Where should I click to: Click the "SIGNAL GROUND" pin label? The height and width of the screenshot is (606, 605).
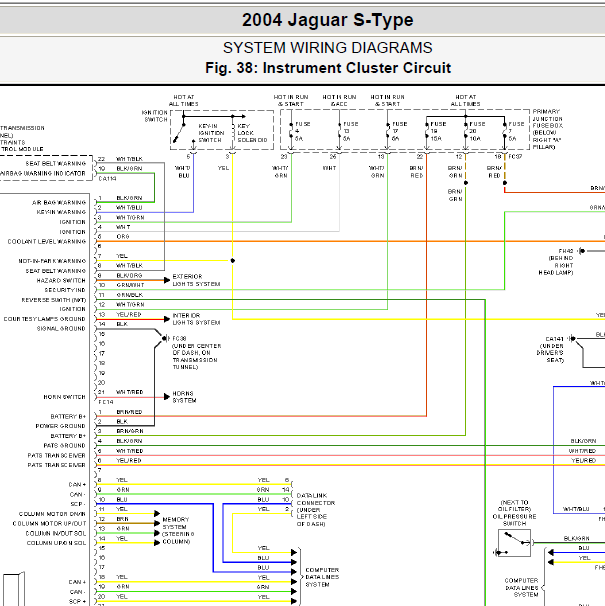pyautogui.click(x=61, y=329)
